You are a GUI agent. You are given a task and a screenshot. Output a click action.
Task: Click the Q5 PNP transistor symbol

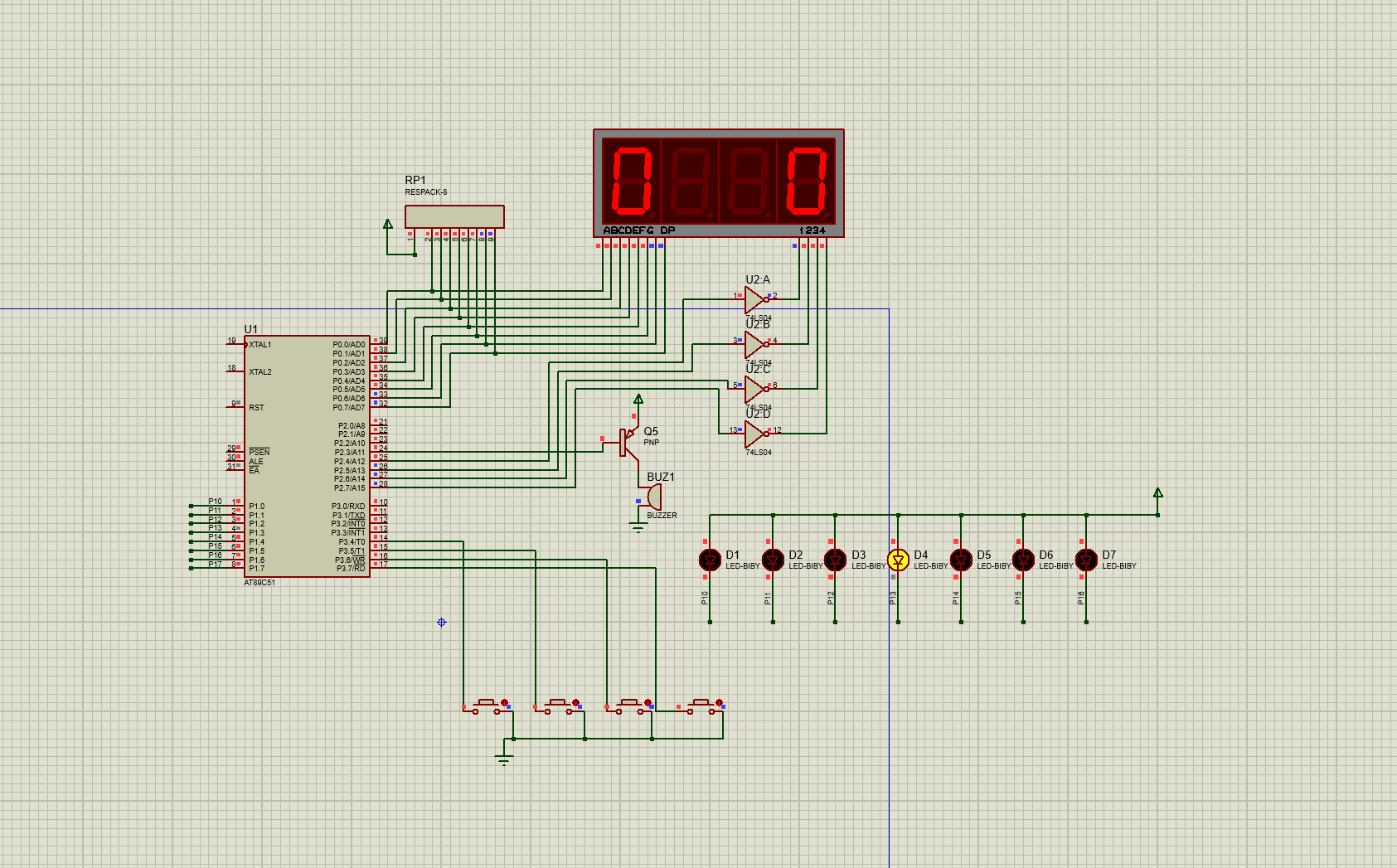628,442
